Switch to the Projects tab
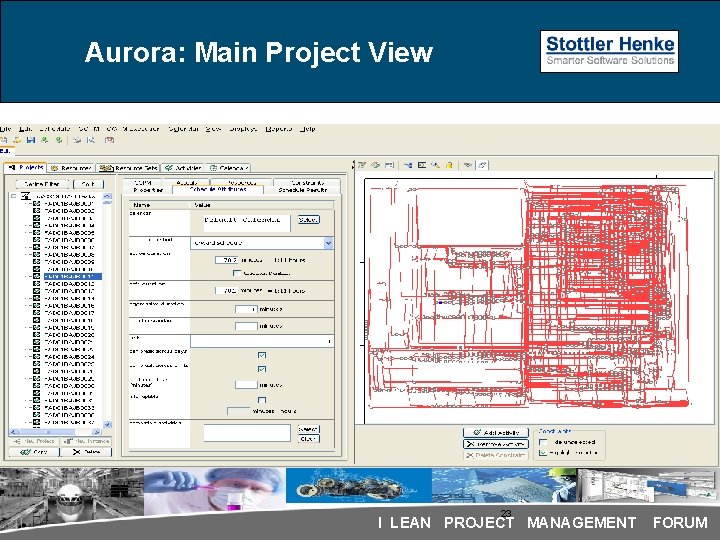This screenshot has height=540, width=720. pos(25,168)
